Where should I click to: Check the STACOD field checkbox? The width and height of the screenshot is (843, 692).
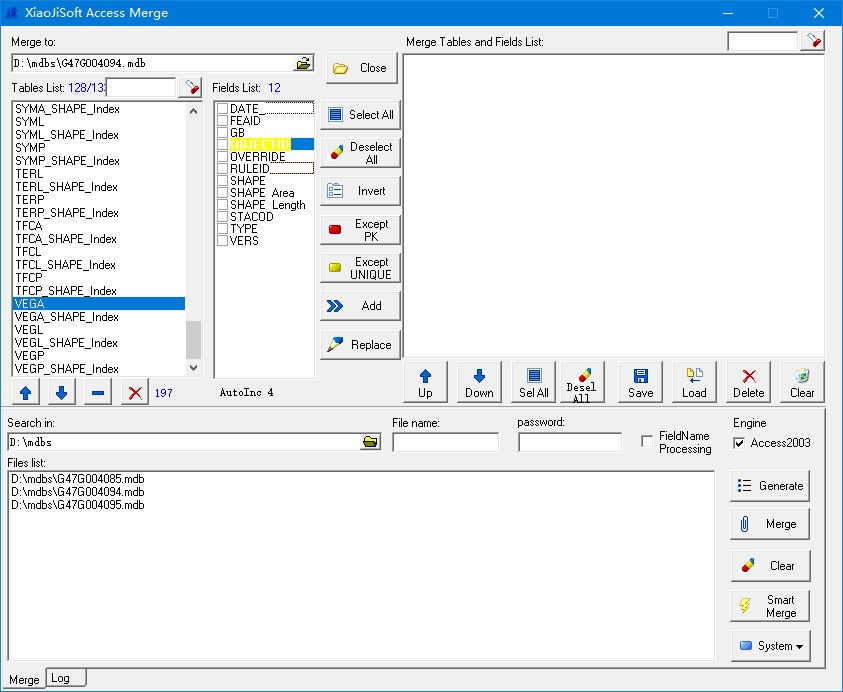click(223, 217)
